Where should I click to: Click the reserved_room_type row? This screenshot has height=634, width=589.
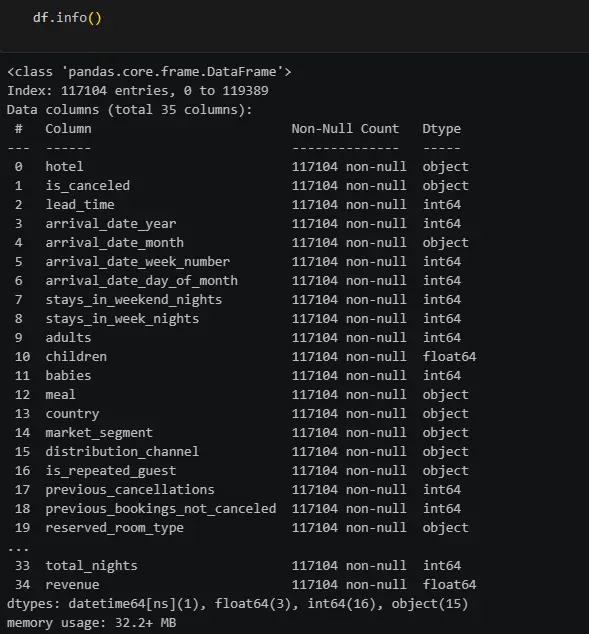tap(238, 528)
